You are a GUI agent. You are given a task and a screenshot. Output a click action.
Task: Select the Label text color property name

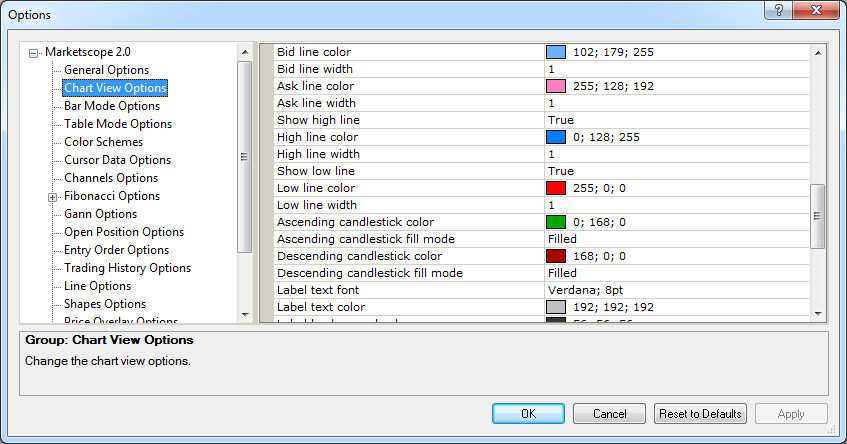click(x=321, y=307)
